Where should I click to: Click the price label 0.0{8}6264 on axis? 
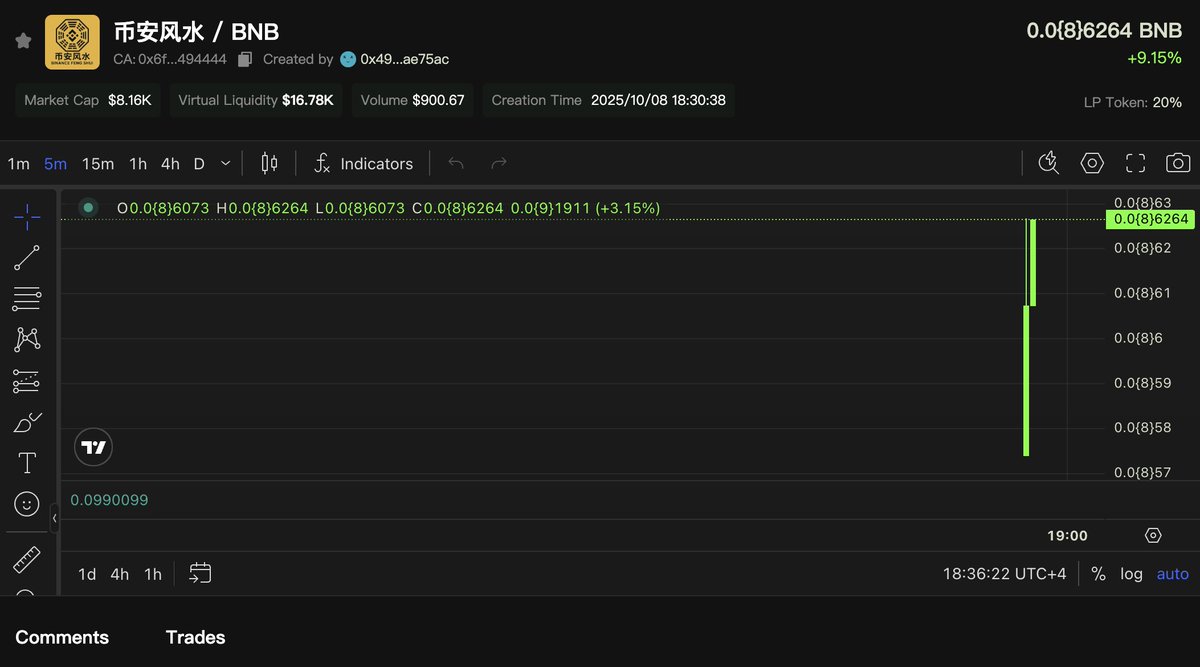click(1150, 219)
